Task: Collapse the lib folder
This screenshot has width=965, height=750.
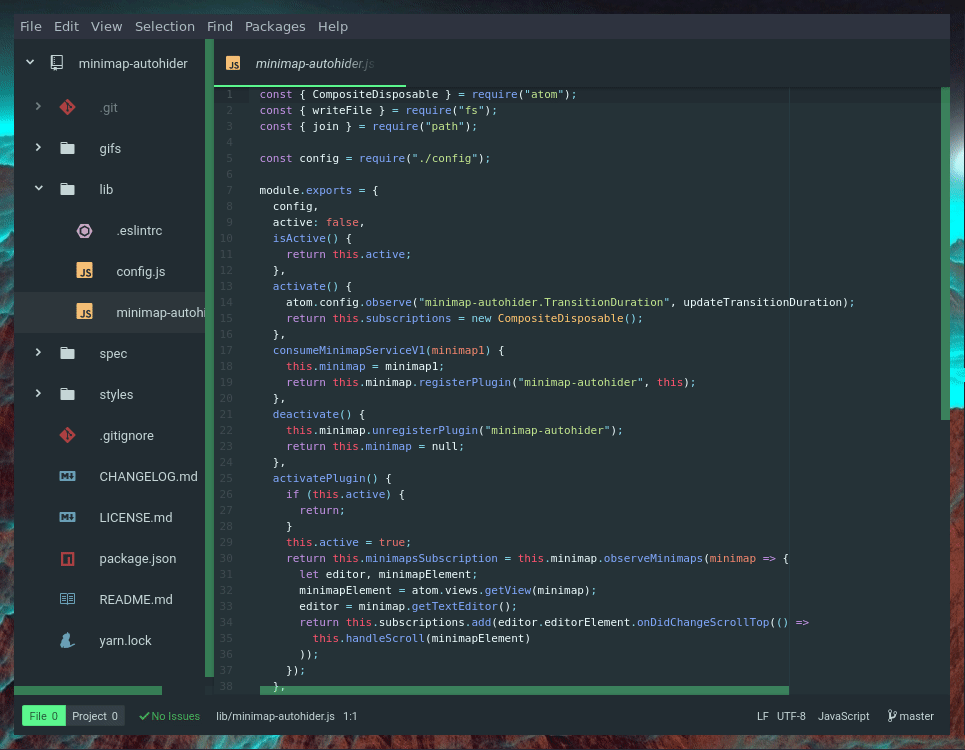Action: pyautogui.click(x=38, y=189)
